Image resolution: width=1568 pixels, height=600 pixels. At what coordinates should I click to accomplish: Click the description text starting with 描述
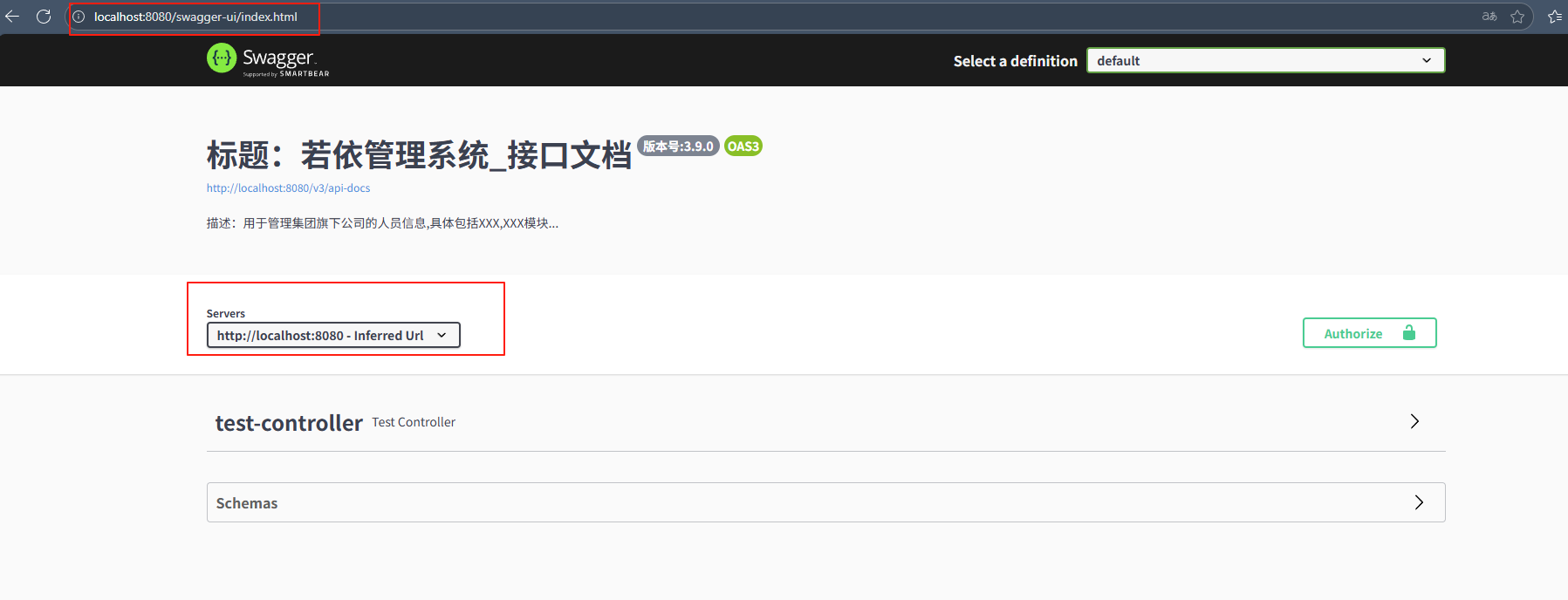point(382,223)
